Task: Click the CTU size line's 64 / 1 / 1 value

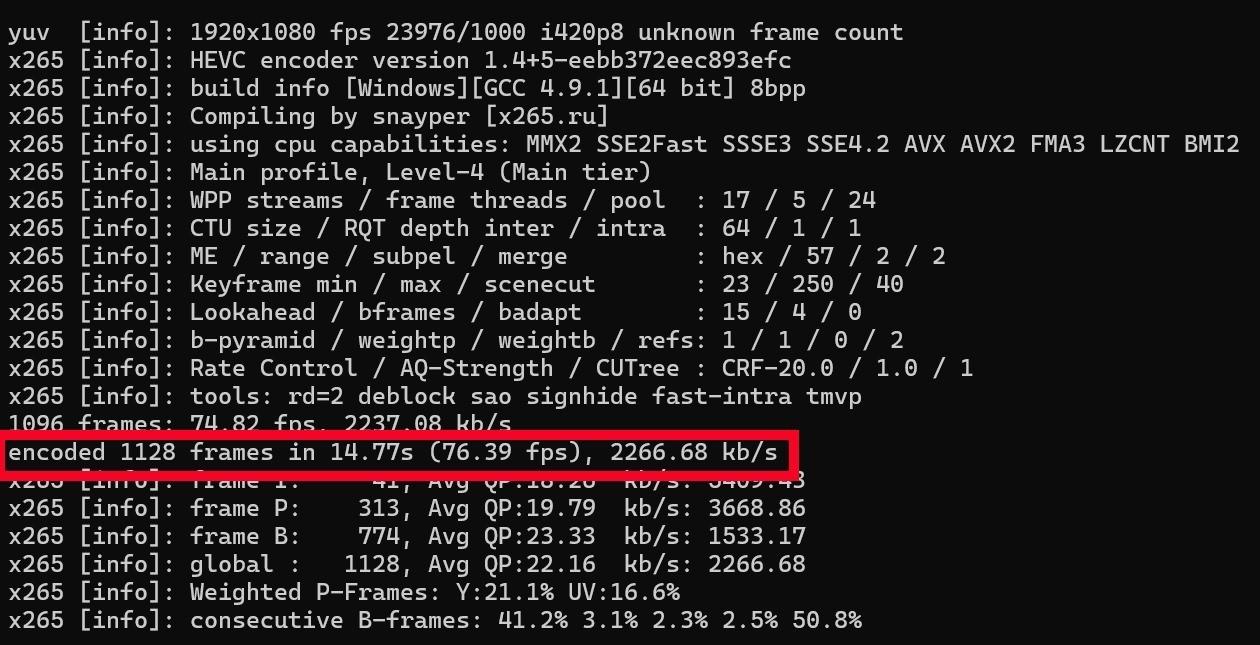Action: pos(791,228)
